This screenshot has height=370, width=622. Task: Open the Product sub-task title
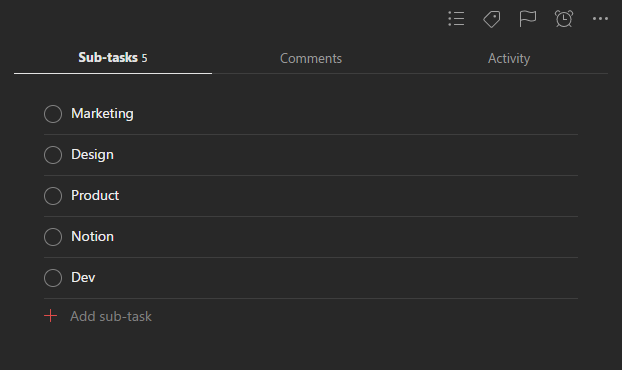pyautogui.click(x=95, y=196)
